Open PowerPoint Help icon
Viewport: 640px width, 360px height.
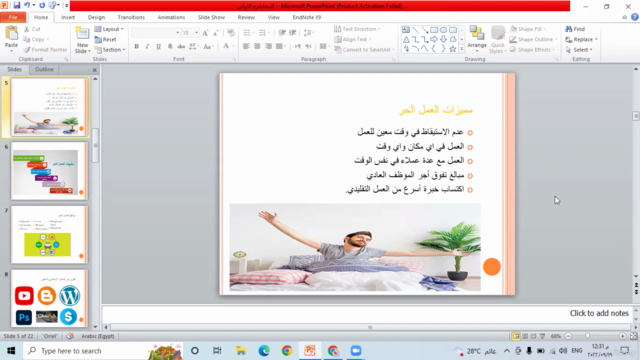(x=634, y=17)
